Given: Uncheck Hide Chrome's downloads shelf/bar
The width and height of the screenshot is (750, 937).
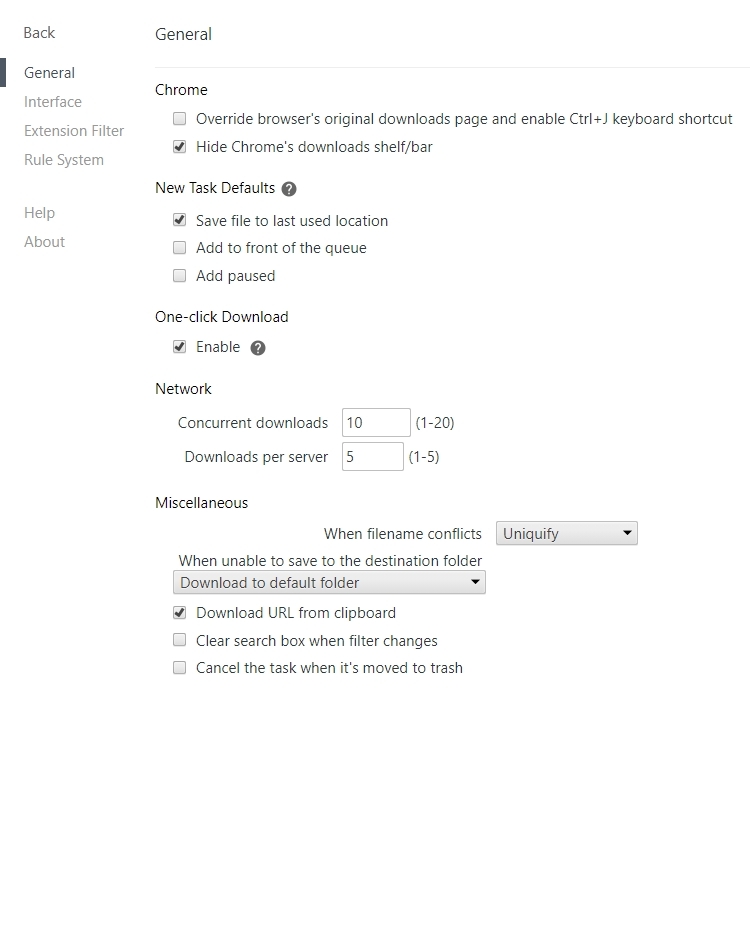Looking at the screenshot, I should (179, 146).
